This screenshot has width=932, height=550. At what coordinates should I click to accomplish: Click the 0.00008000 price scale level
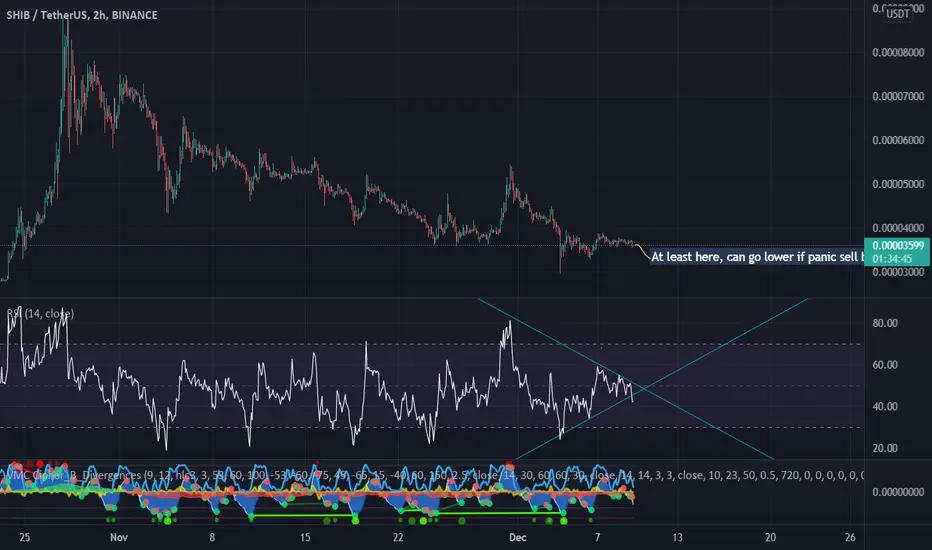click(x=898, y=52)
